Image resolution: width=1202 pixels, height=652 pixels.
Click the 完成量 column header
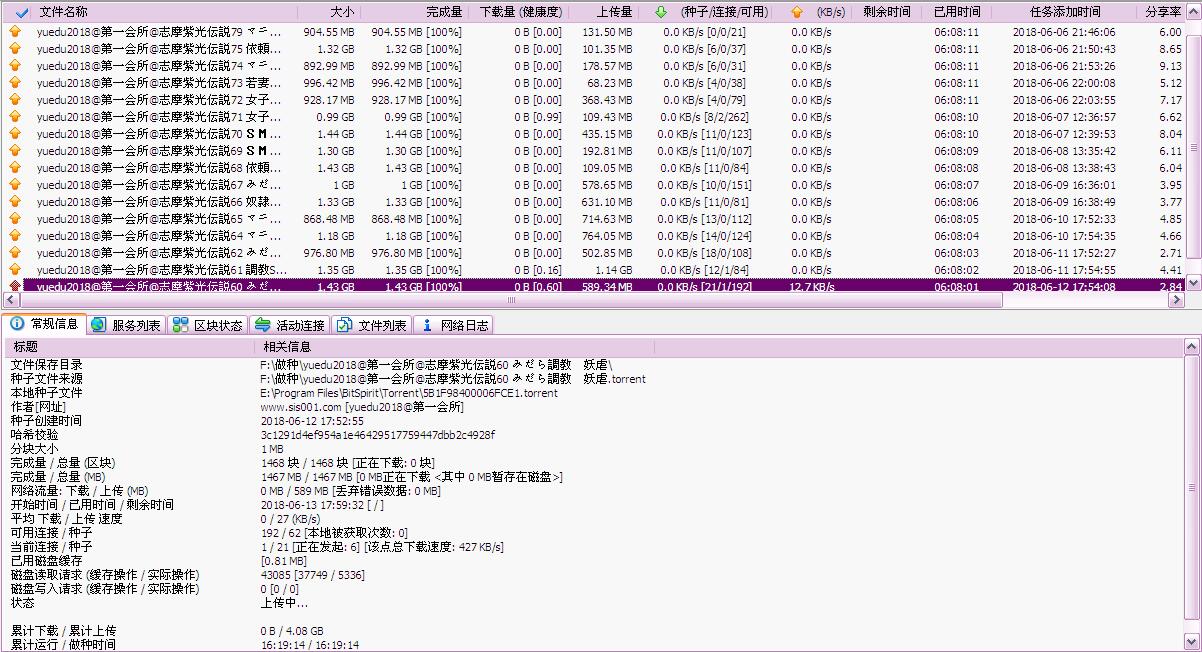[x=443, y=12]
